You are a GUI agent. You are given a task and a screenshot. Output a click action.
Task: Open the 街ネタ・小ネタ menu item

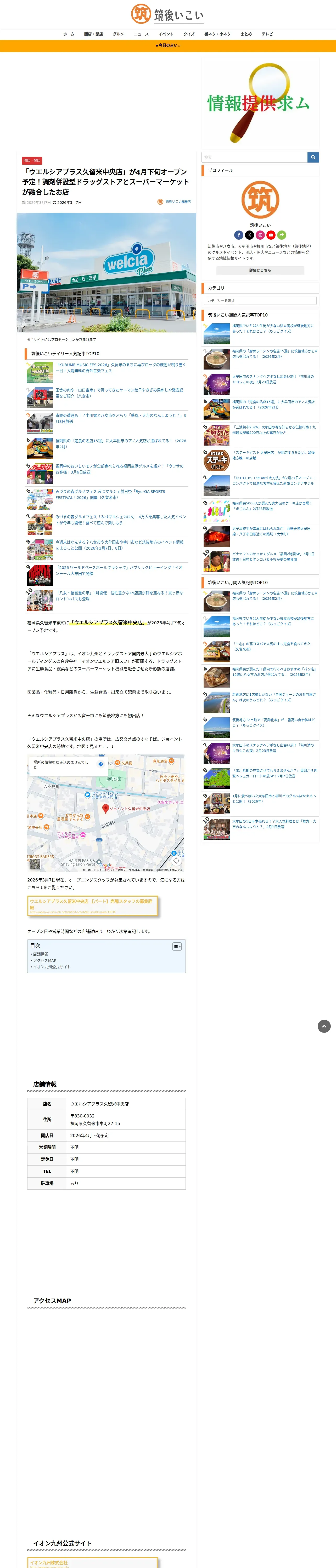[x=218, y=34]
